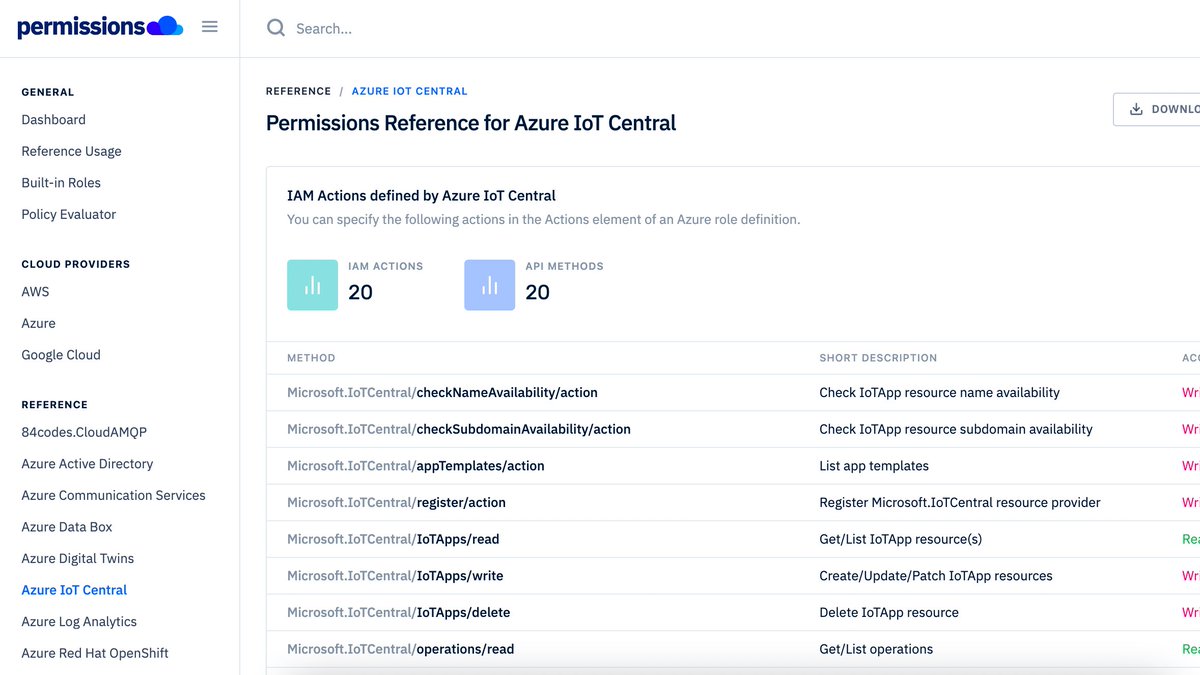Click 'IAM Actions defined by Azure IoT Central' heading
Image resolution: width=1200 pixels, height=675 pixels.
[421, 196]
